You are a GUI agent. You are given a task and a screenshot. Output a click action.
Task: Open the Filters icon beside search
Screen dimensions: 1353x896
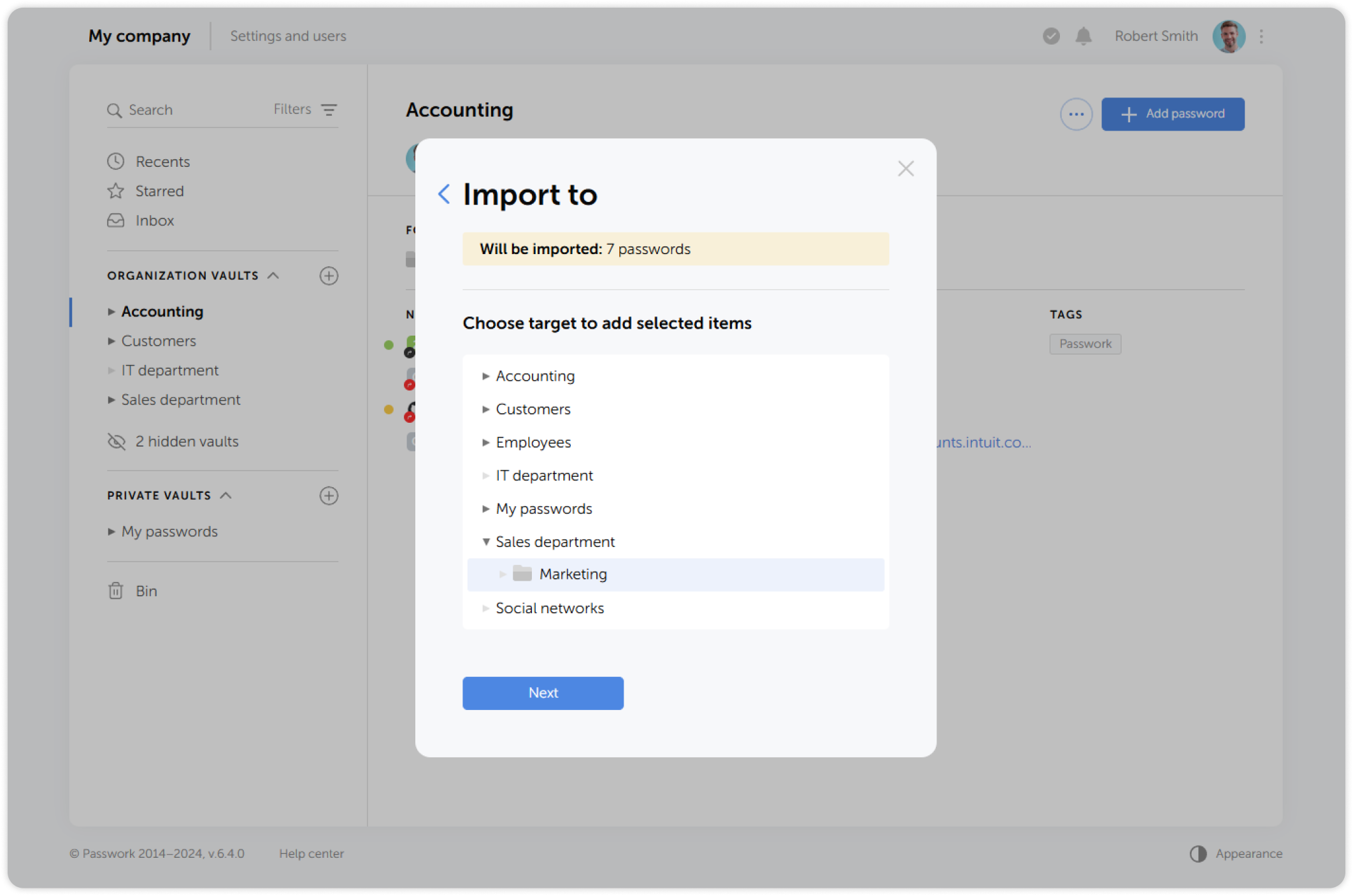[x=329, y=110]
